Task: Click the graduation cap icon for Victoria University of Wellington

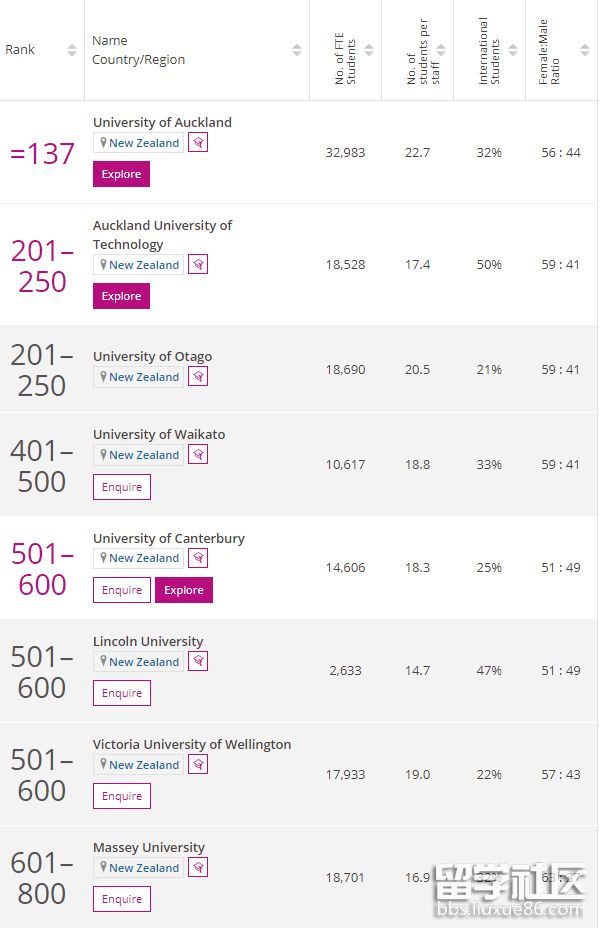Action: point(198,765)
